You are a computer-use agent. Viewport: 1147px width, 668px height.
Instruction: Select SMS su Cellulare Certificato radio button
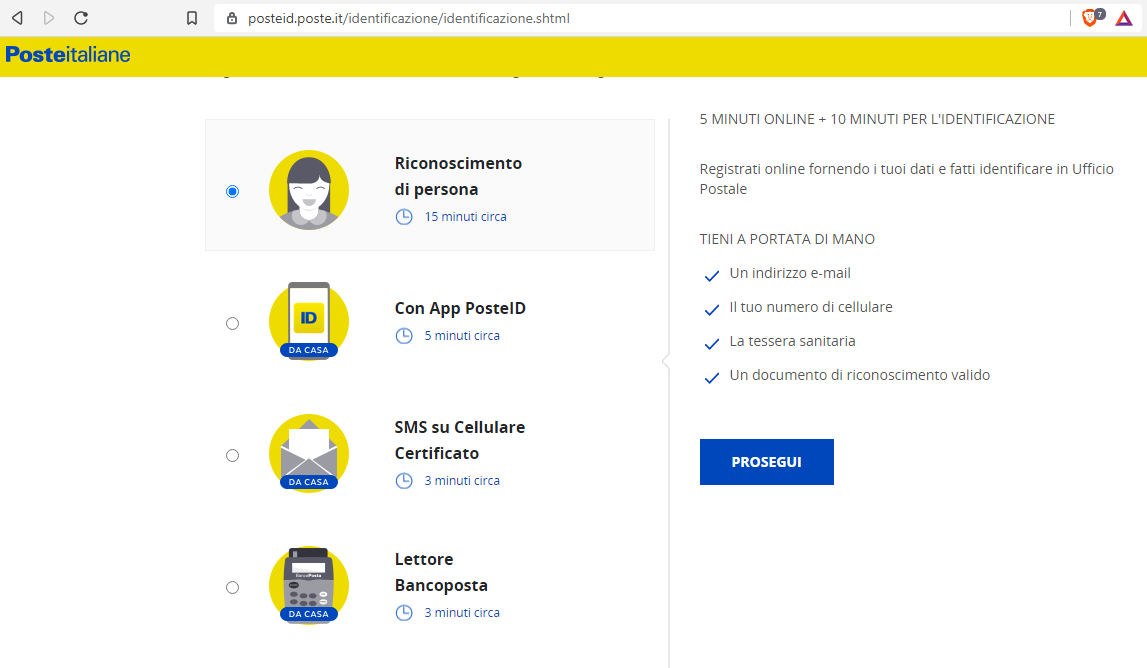coord(233,456)
